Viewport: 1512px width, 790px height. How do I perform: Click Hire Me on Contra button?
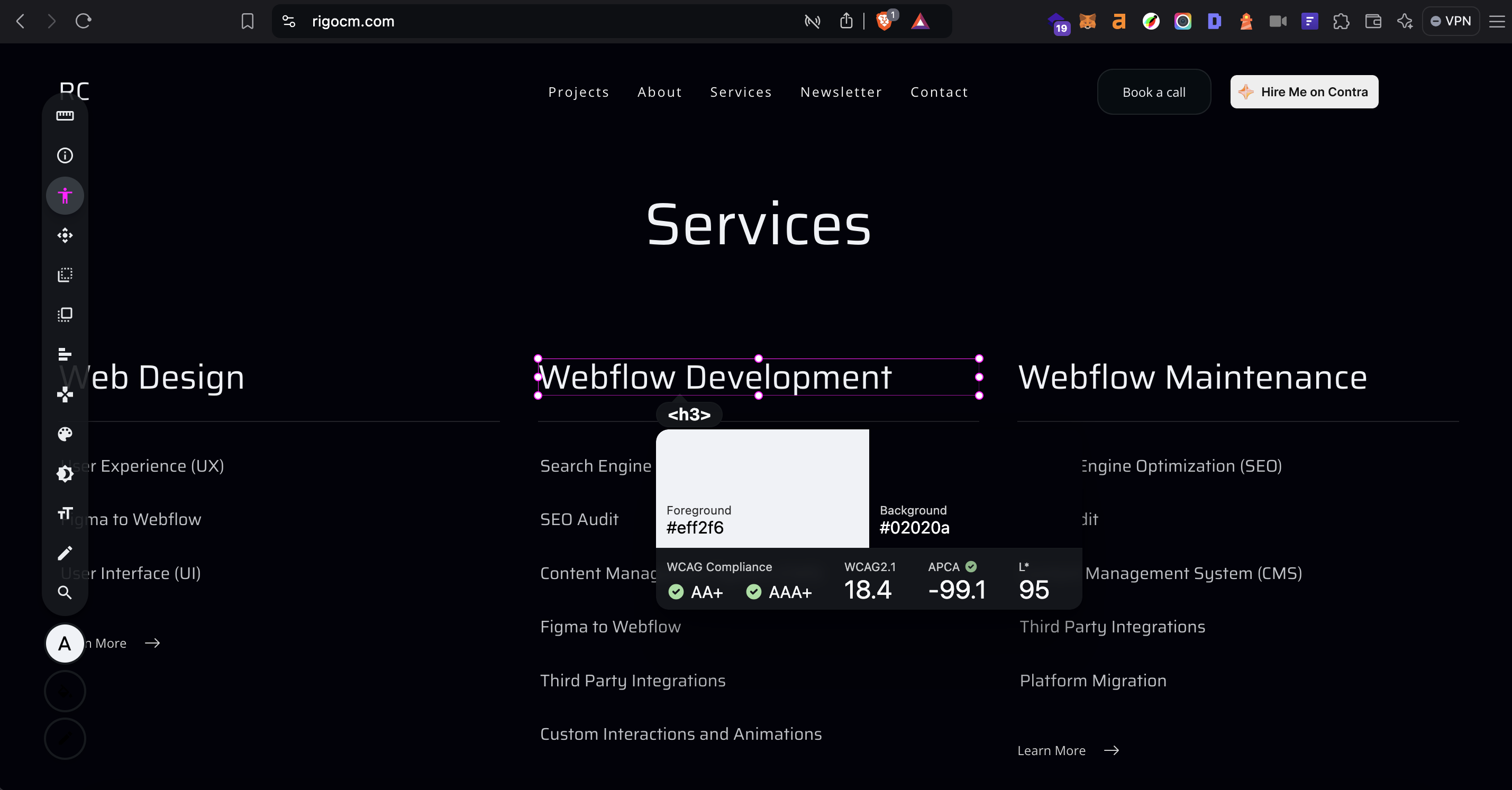[x=1304, y=92]
